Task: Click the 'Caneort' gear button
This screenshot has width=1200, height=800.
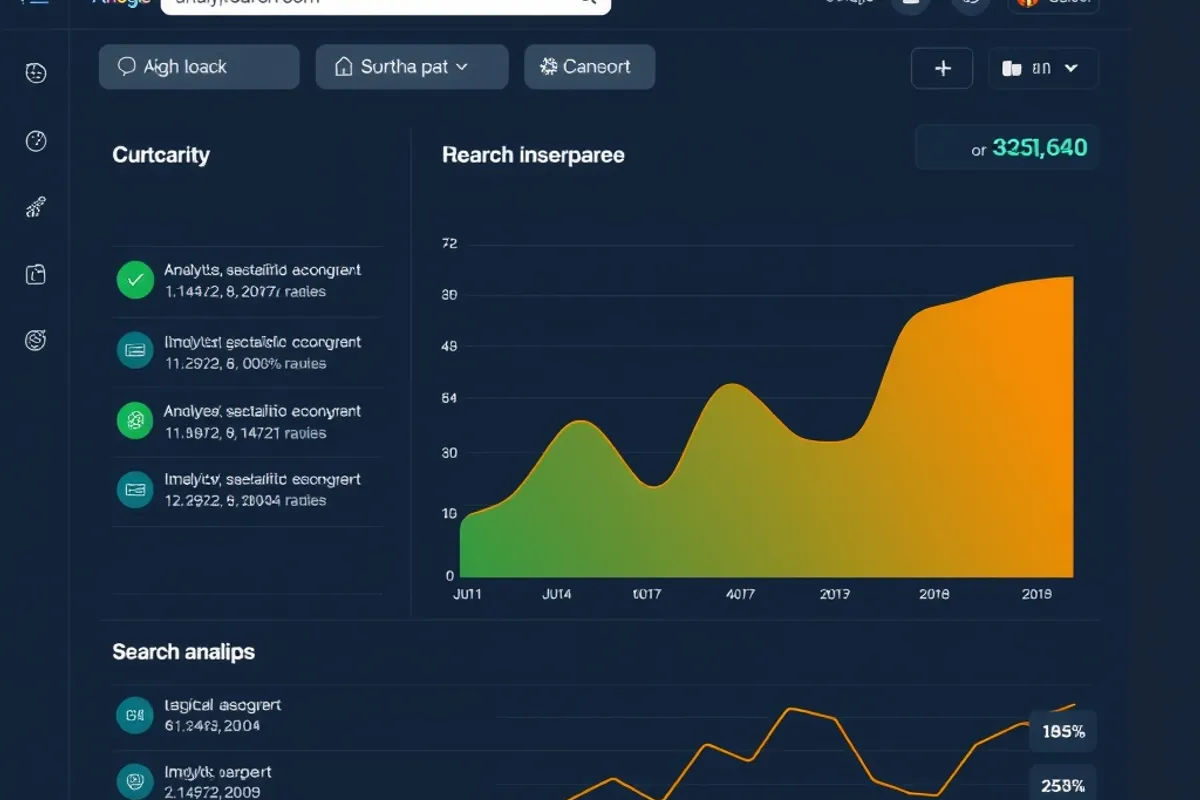Action: 590,67
